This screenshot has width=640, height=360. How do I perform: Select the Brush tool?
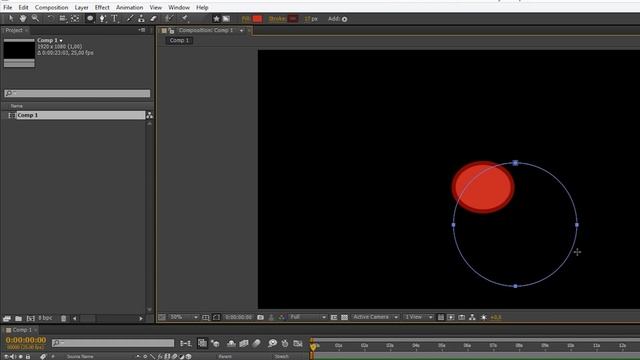coord(129,19)
